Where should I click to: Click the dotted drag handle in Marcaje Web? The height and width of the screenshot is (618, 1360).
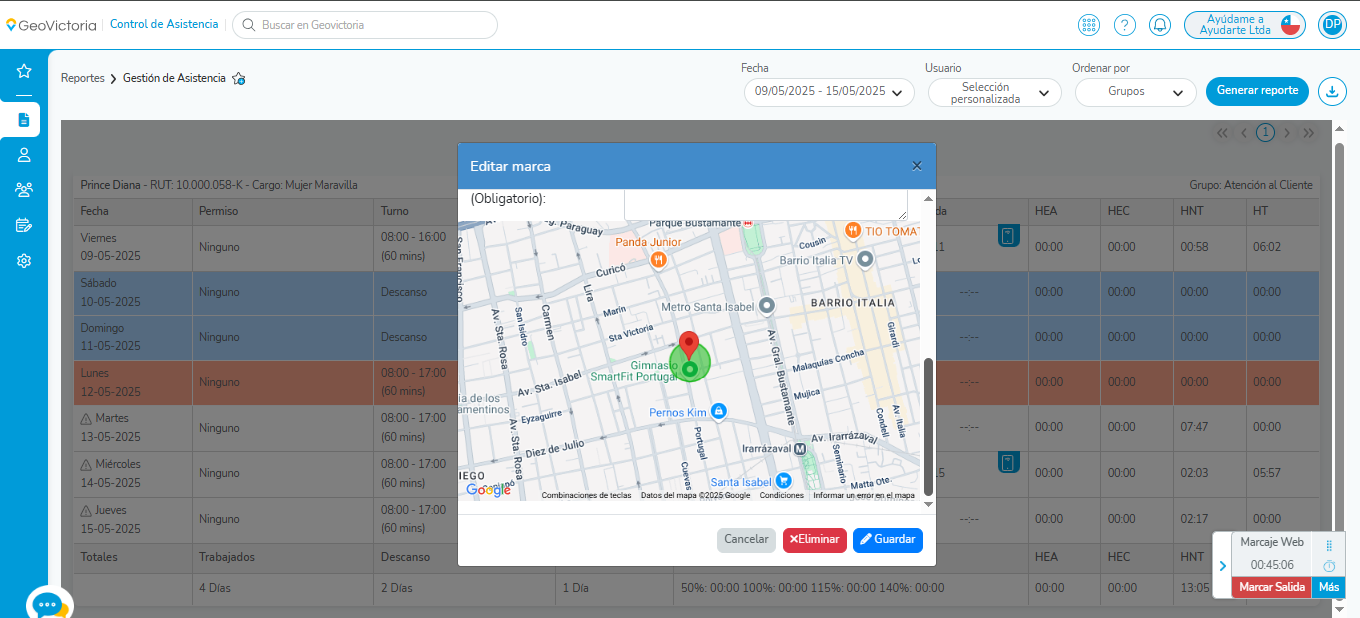coord(1329,546)
